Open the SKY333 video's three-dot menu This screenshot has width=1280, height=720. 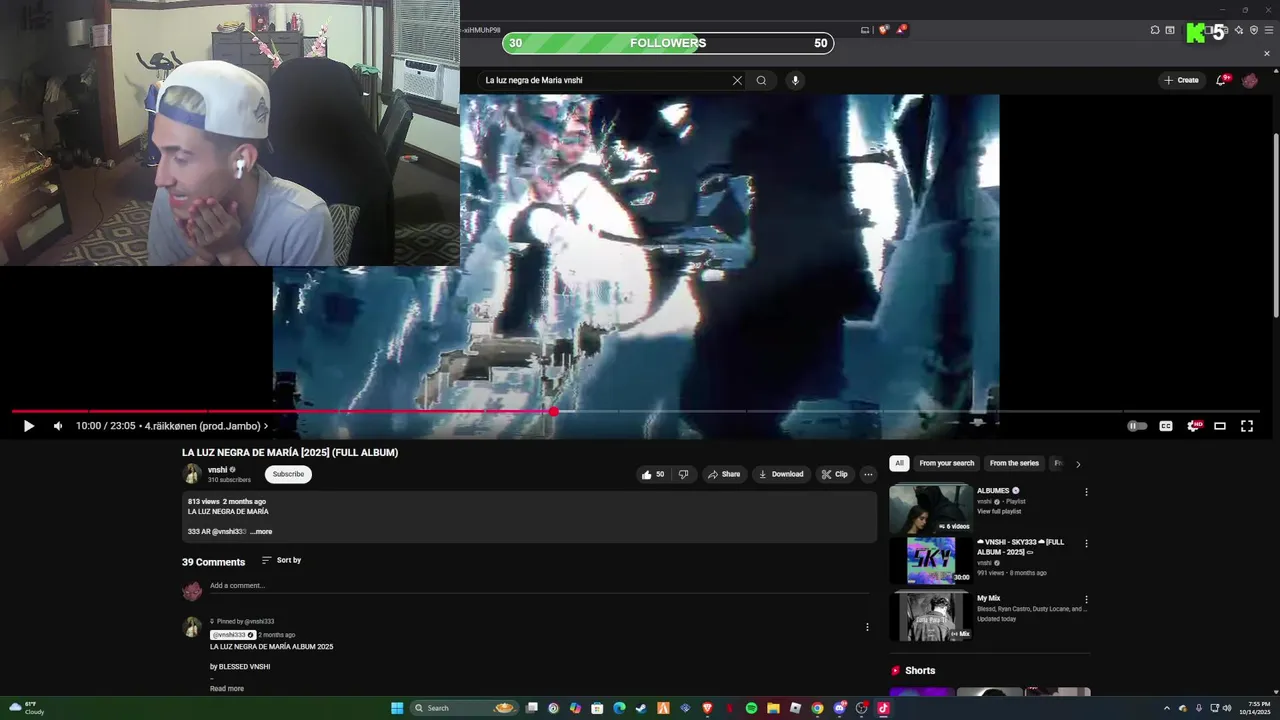tap(1086, 544)
